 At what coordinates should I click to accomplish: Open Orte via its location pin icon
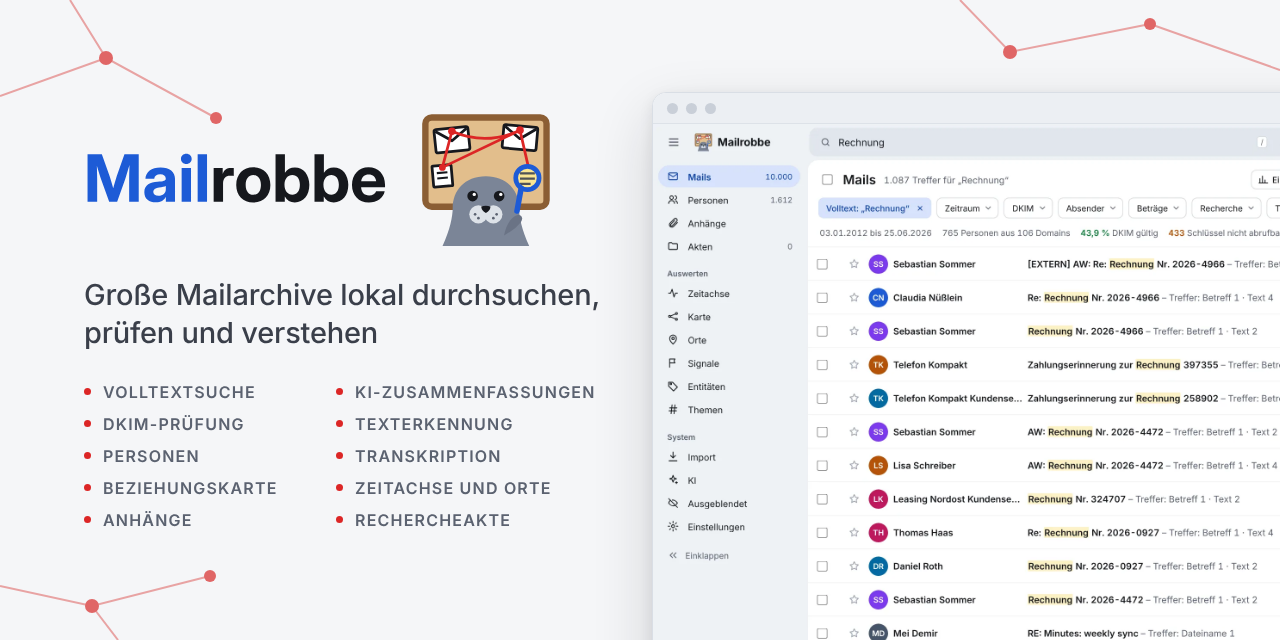[673, 340]
